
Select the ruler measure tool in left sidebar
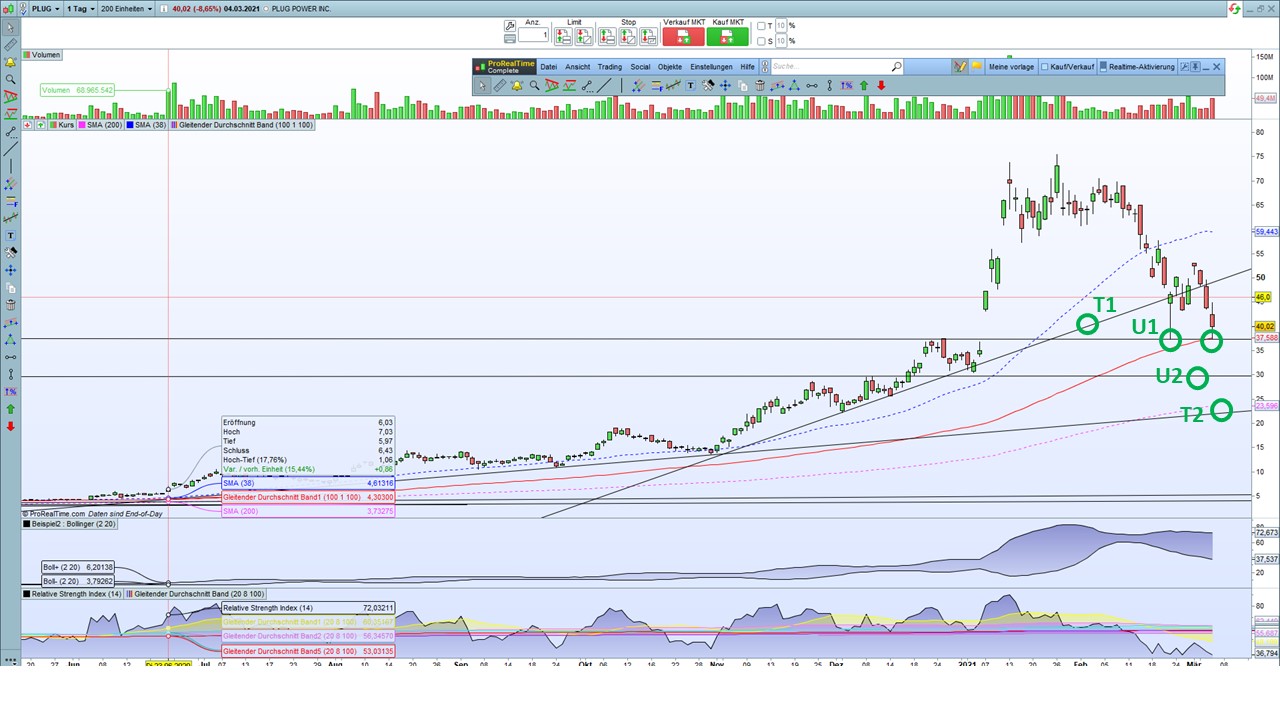(10, 45)
